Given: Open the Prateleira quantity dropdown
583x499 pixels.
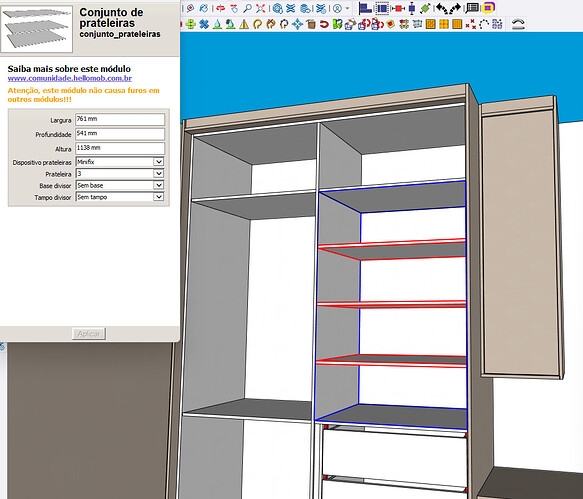Looking at the screenshot, I should (x=120, y=174).
